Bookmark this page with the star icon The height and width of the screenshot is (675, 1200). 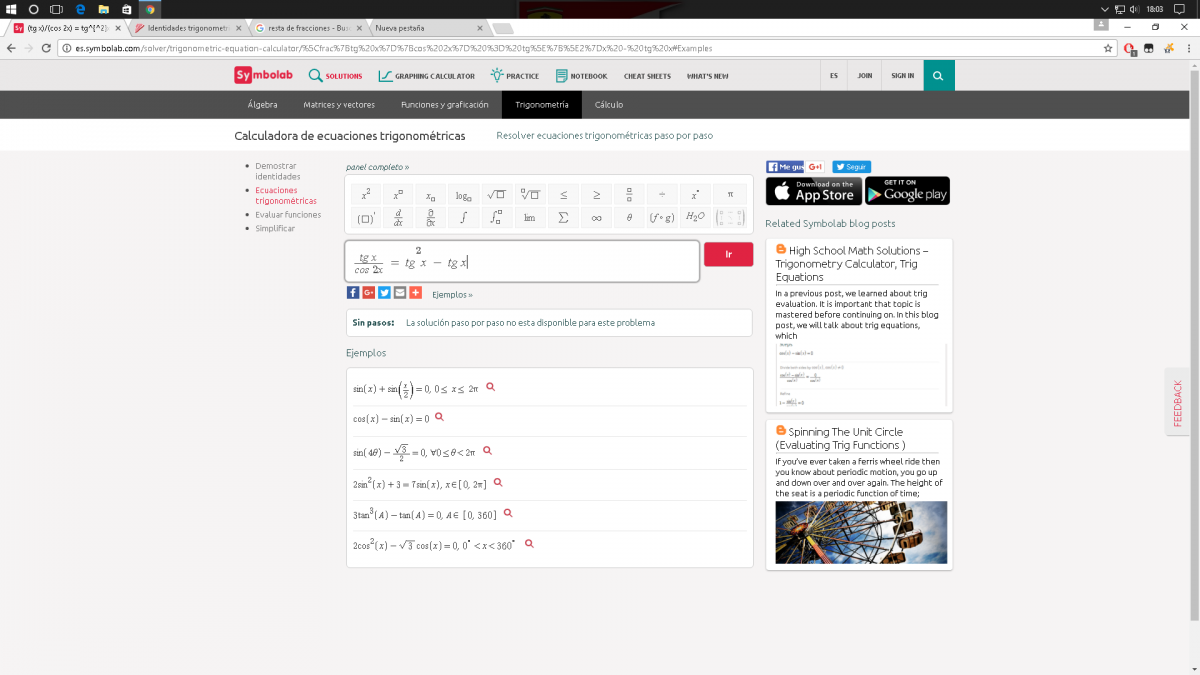[x=1108, y=48]
